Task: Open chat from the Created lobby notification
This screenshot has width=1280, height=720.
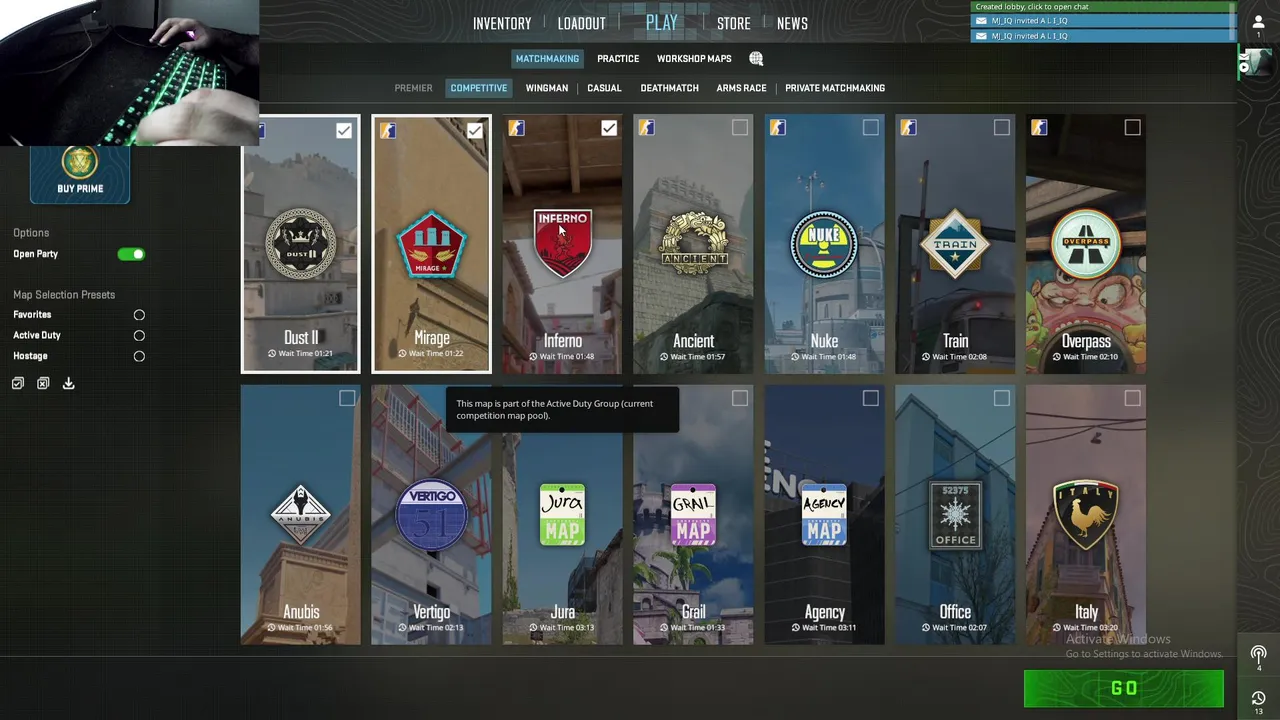Action: pos(1104,7)
